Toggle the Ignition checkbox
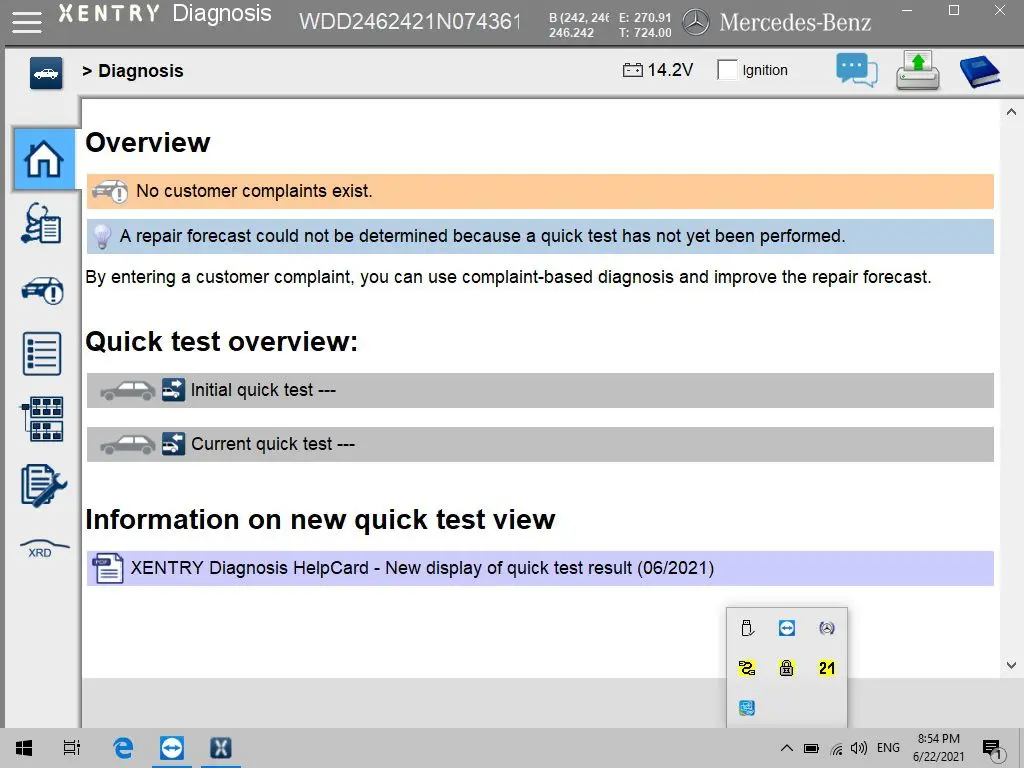Image resolution: width=1024 pixels, height=768 pixels. 727,70
